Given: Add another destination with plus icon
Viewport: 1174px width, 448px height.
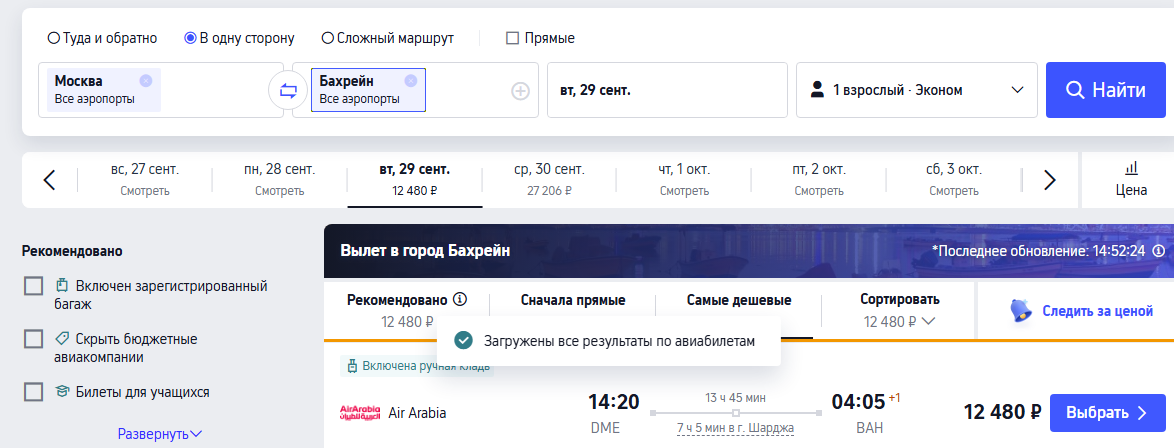Looking at the screenshot, I should tap(520, 91).
